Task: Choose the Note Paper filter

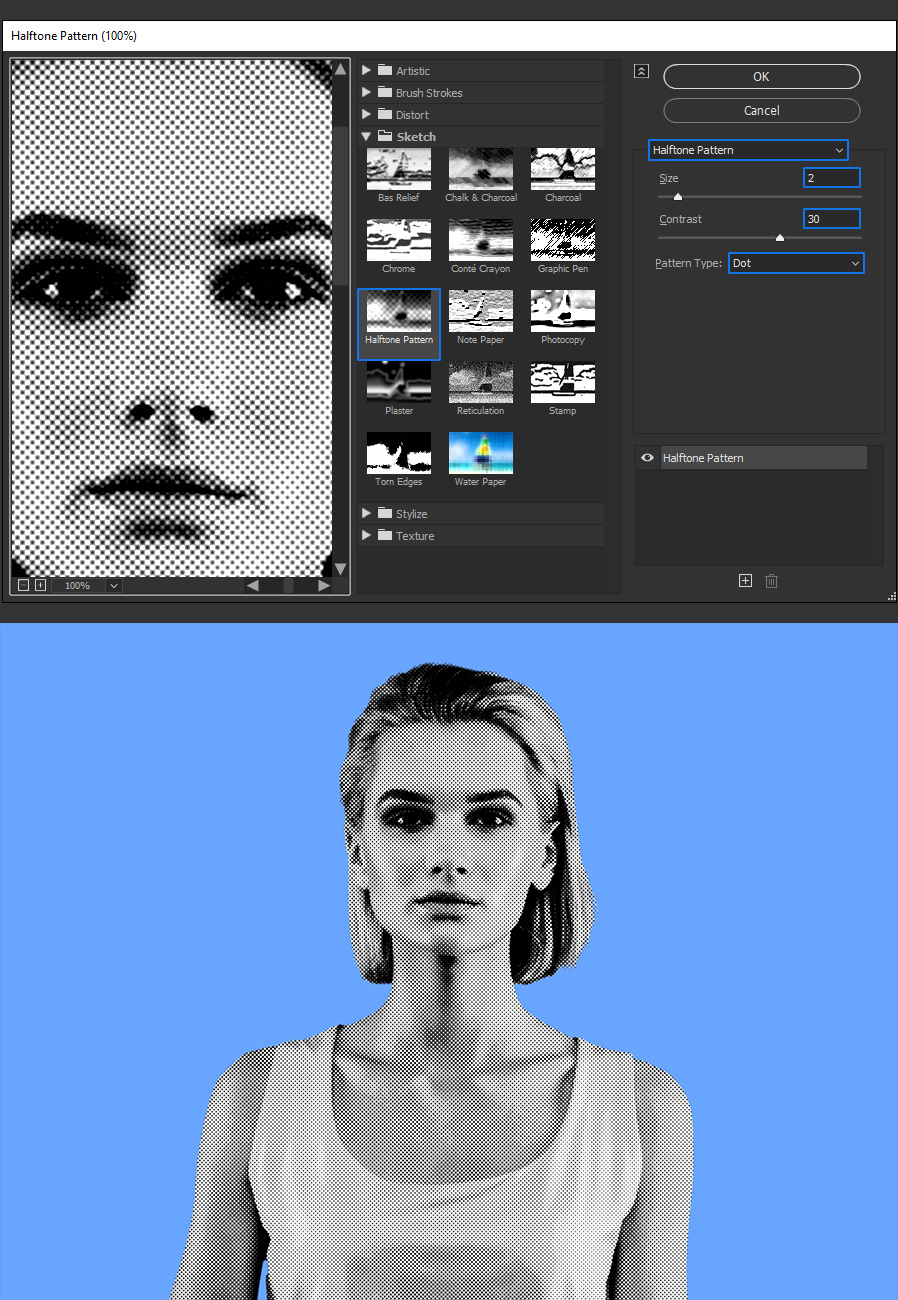Action: pyautogui.click(x=481, y=311)
